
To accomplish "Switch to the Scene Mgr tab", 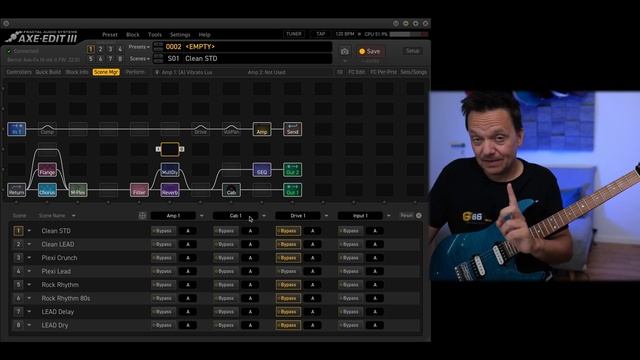I will click(x=106, y=72).
